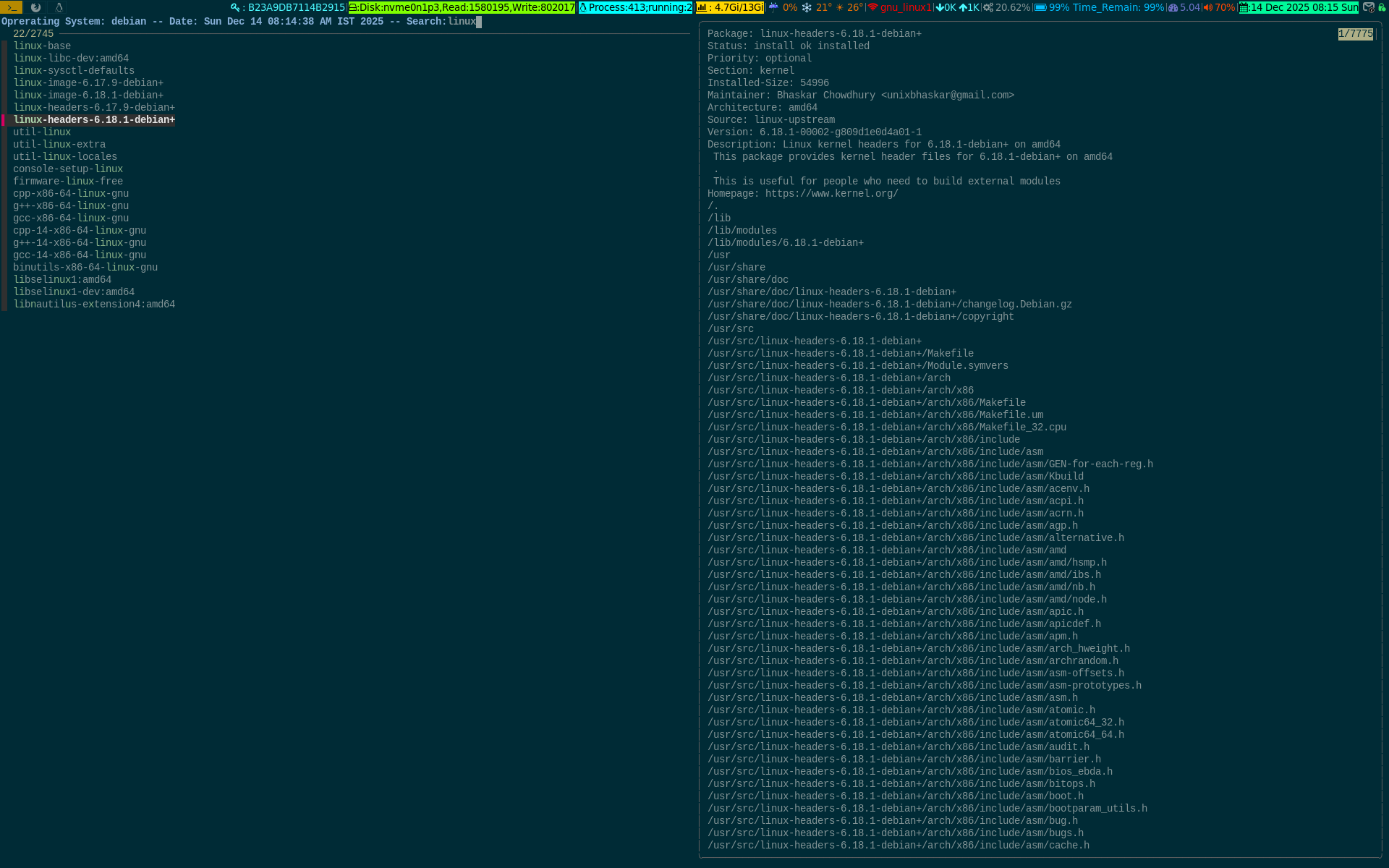Viewport: 1389px width, 868px height.
Task: Click the wifi network icon
Action: click(873, 7)
